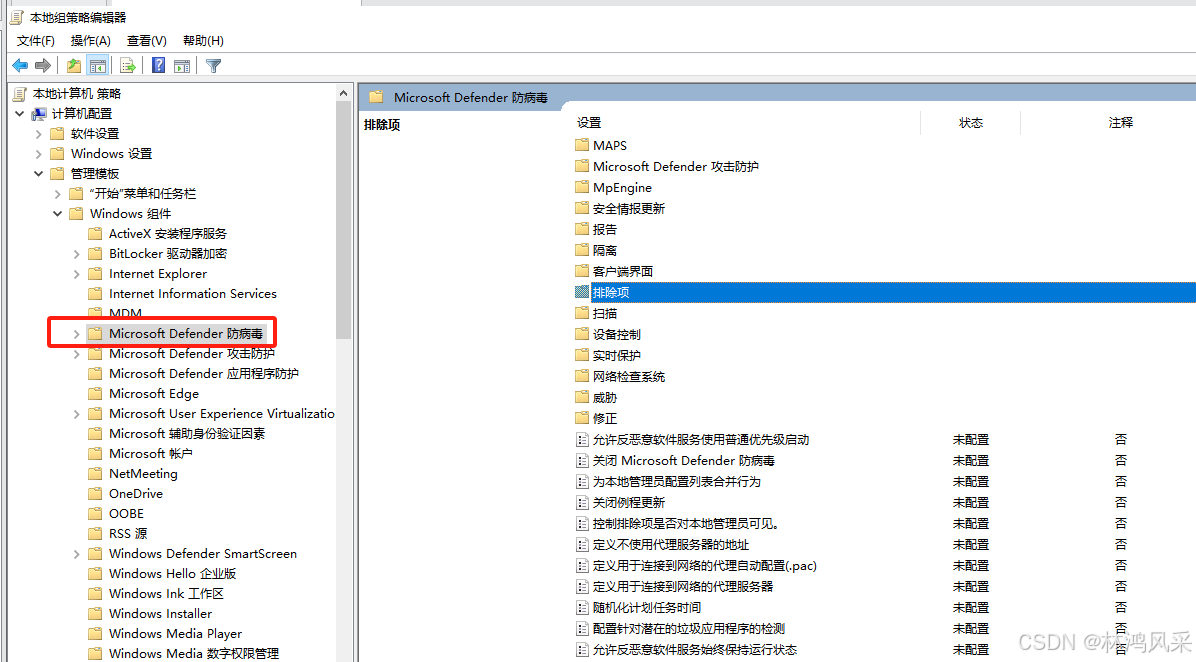Collapse the 计算机配置 tree node
The image size is (1196, 662).
point(20,114)
